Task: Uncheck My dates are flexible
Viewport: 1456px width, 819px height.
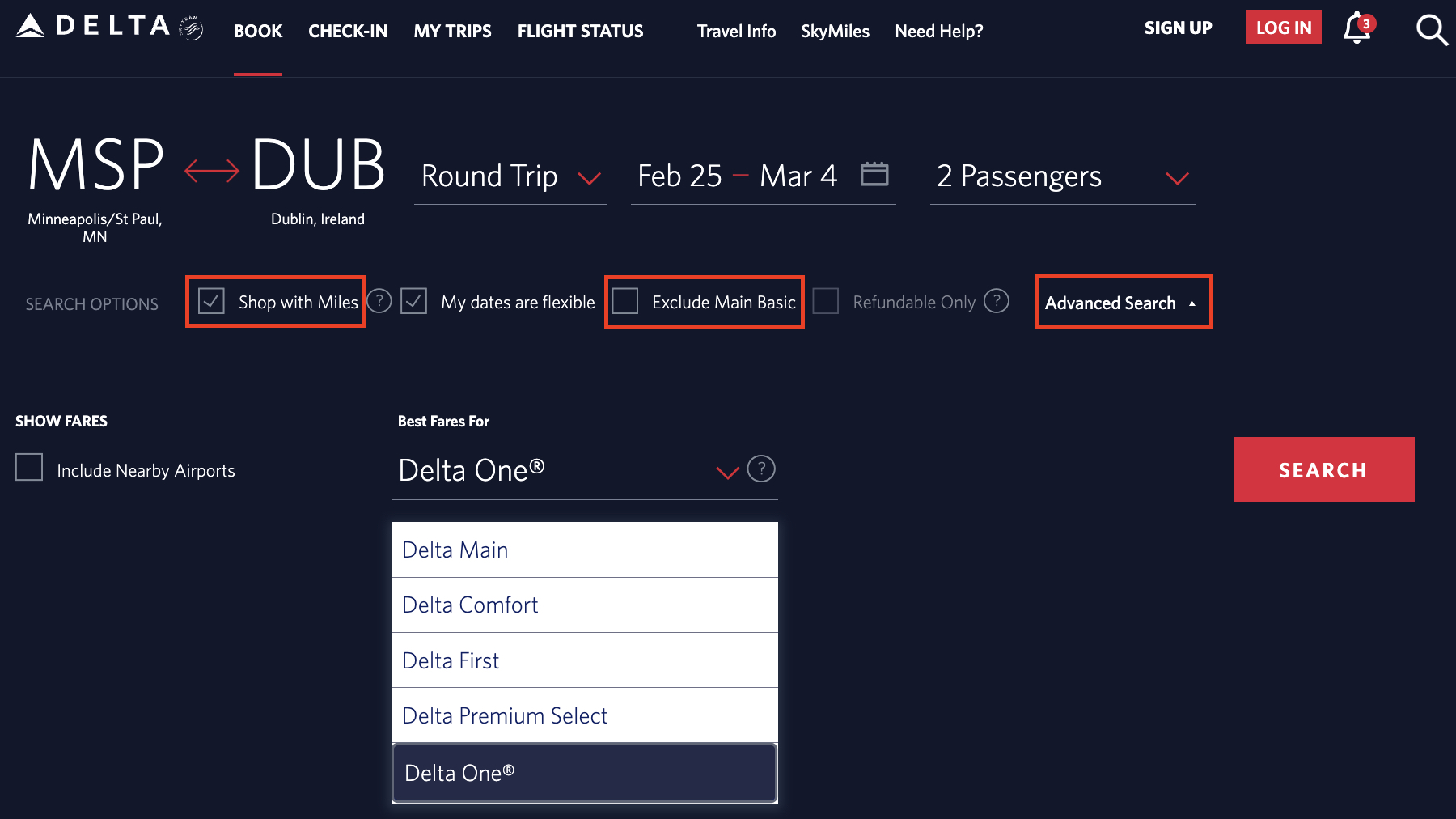Action: coord(413,301)
